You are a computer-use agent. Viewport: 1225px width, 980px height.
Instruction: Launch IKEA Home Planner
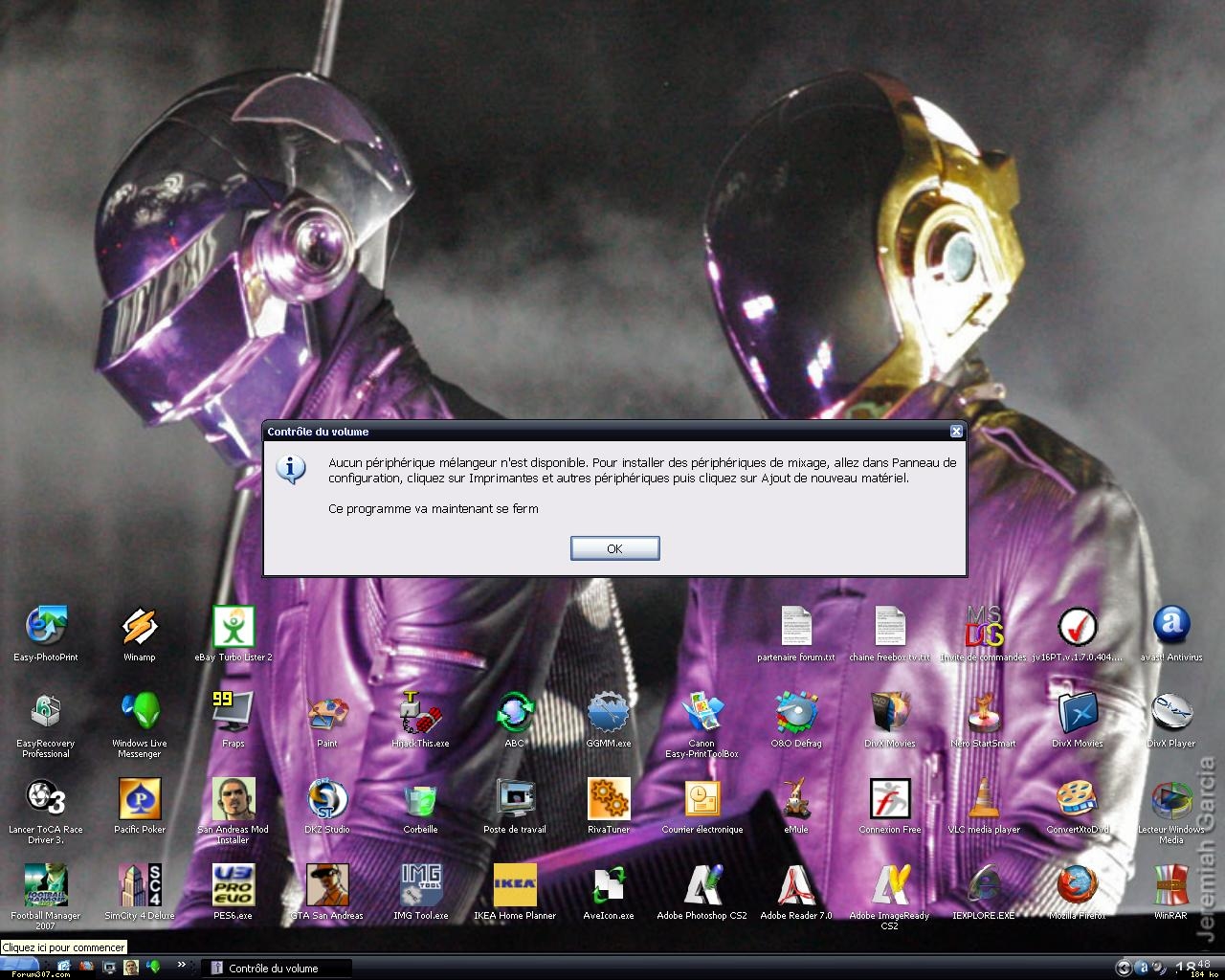(x=514, y=892)
